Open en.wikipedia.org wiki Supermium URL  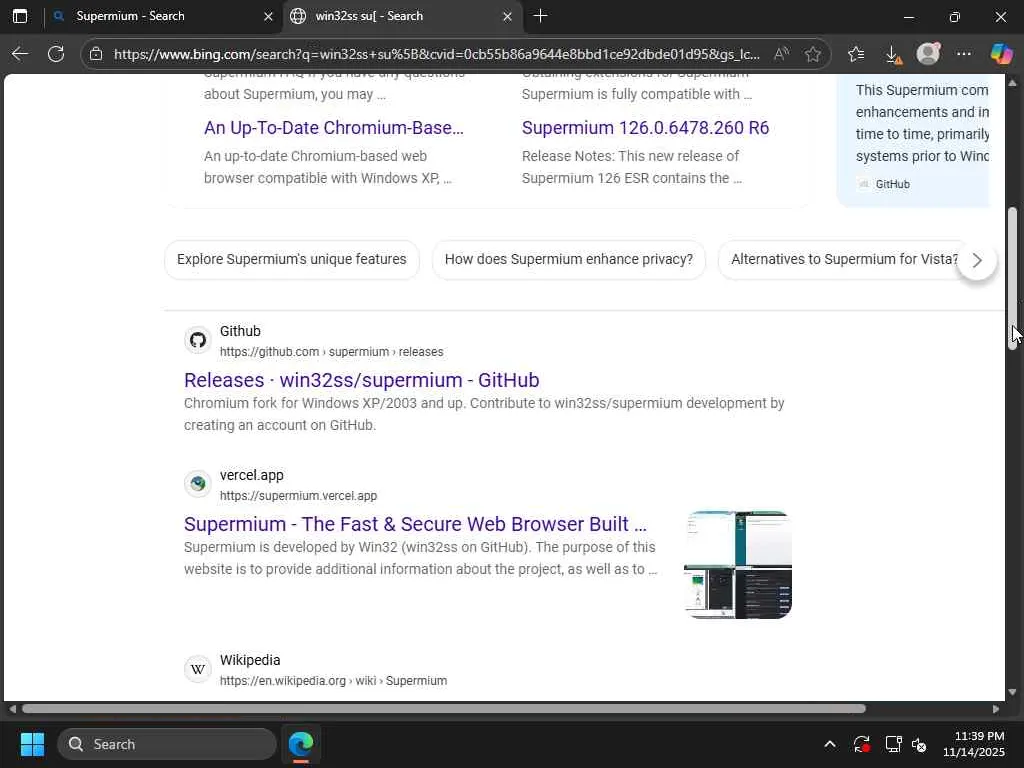pyautogui.click(x=333, y=680)
